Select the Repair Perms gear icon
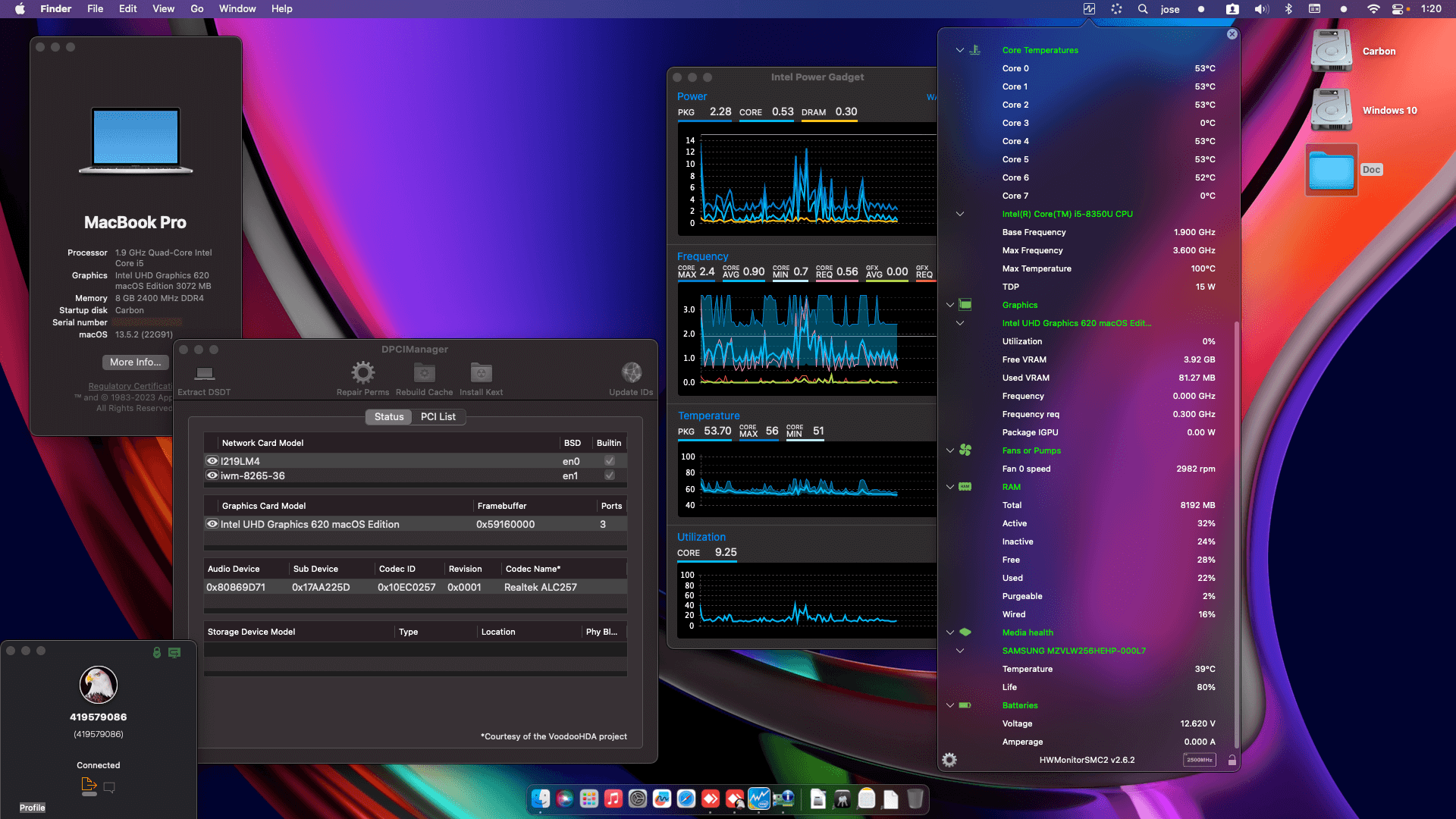Screen dimensions: 1456x819 coord(362,373)
